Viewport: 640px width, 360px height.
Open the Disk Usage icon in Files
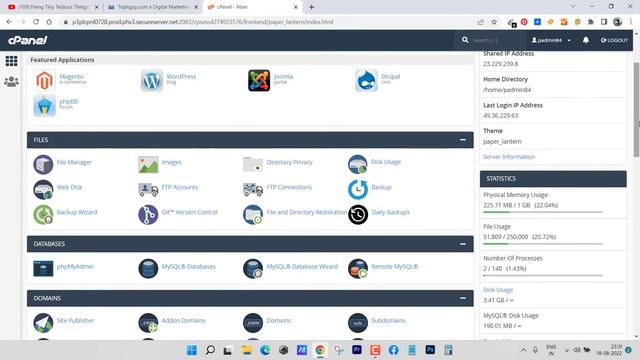tap(358, 164)
